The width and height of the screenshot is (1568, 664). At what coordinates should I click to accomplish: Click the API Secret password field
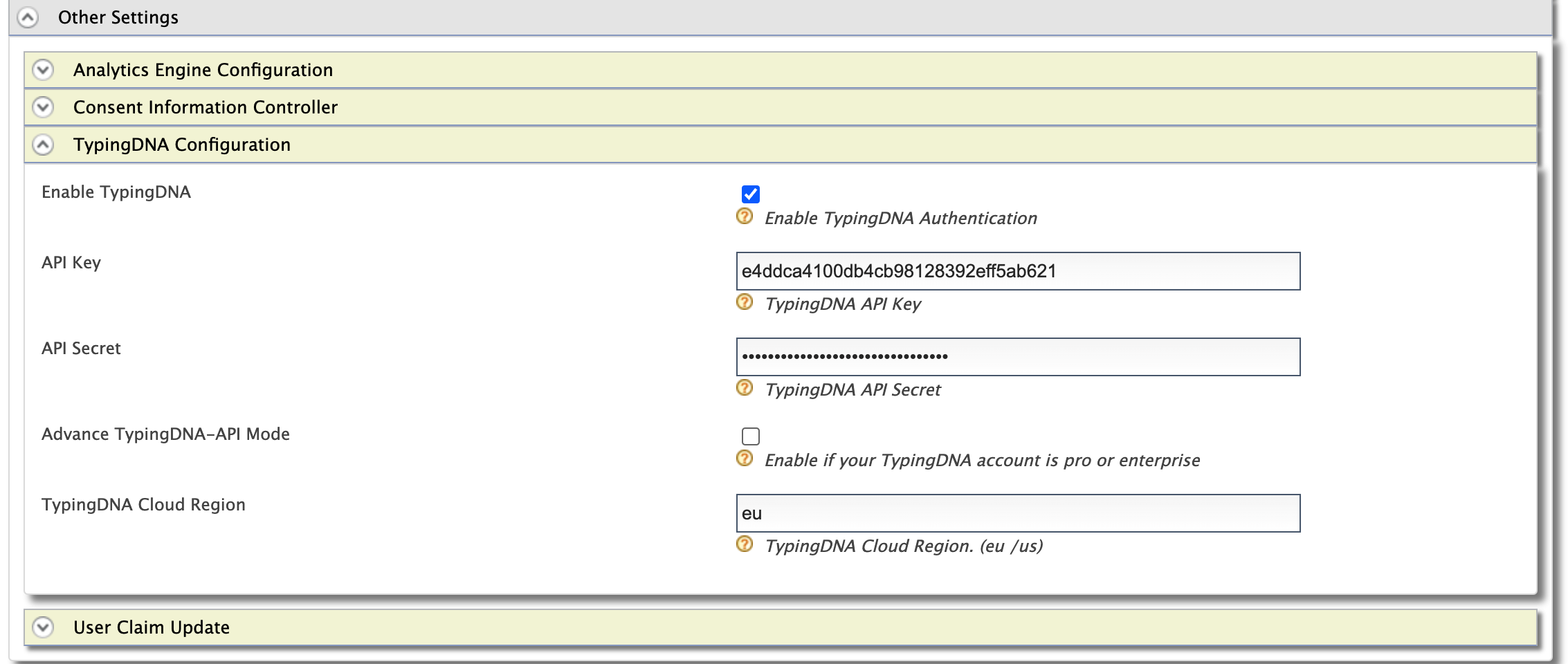[x=1018, y=357]
